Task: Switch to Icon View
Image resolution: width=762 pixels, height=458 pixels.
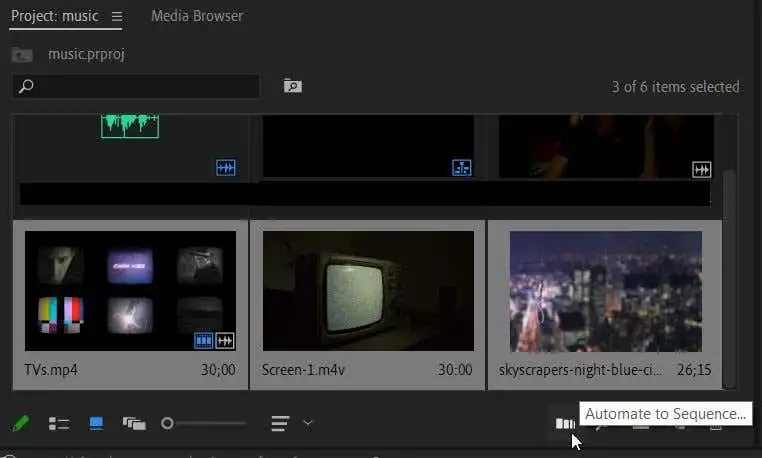Action: click(96, 423)
